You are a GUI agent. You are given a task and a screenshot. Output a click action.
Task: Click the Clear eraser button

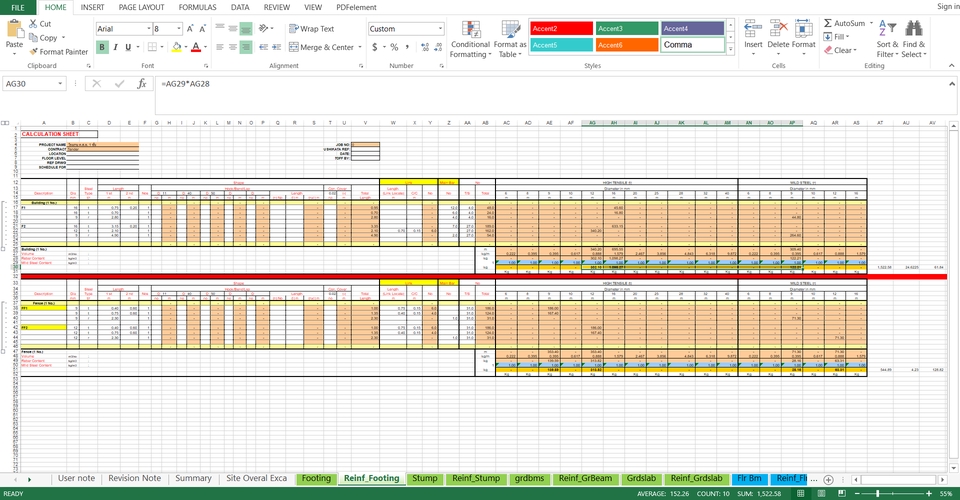pos(838,50)
